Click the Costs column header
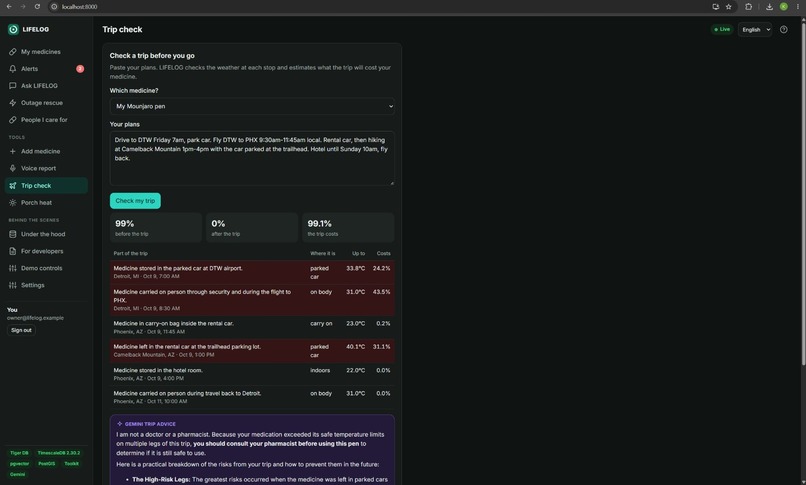Viewport: 806px width, 485px height. 383,254
